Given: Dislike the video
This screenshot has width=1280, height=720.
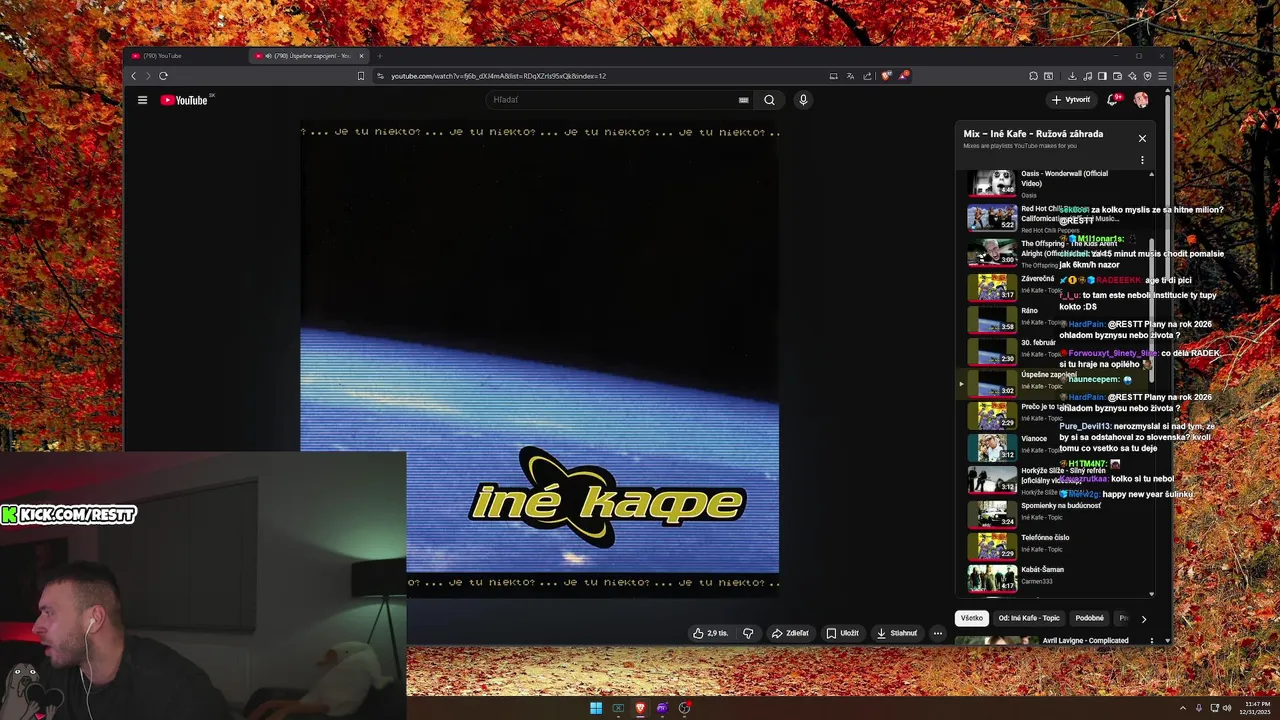Looking at the screenshot, I should (x=748, y=633).
